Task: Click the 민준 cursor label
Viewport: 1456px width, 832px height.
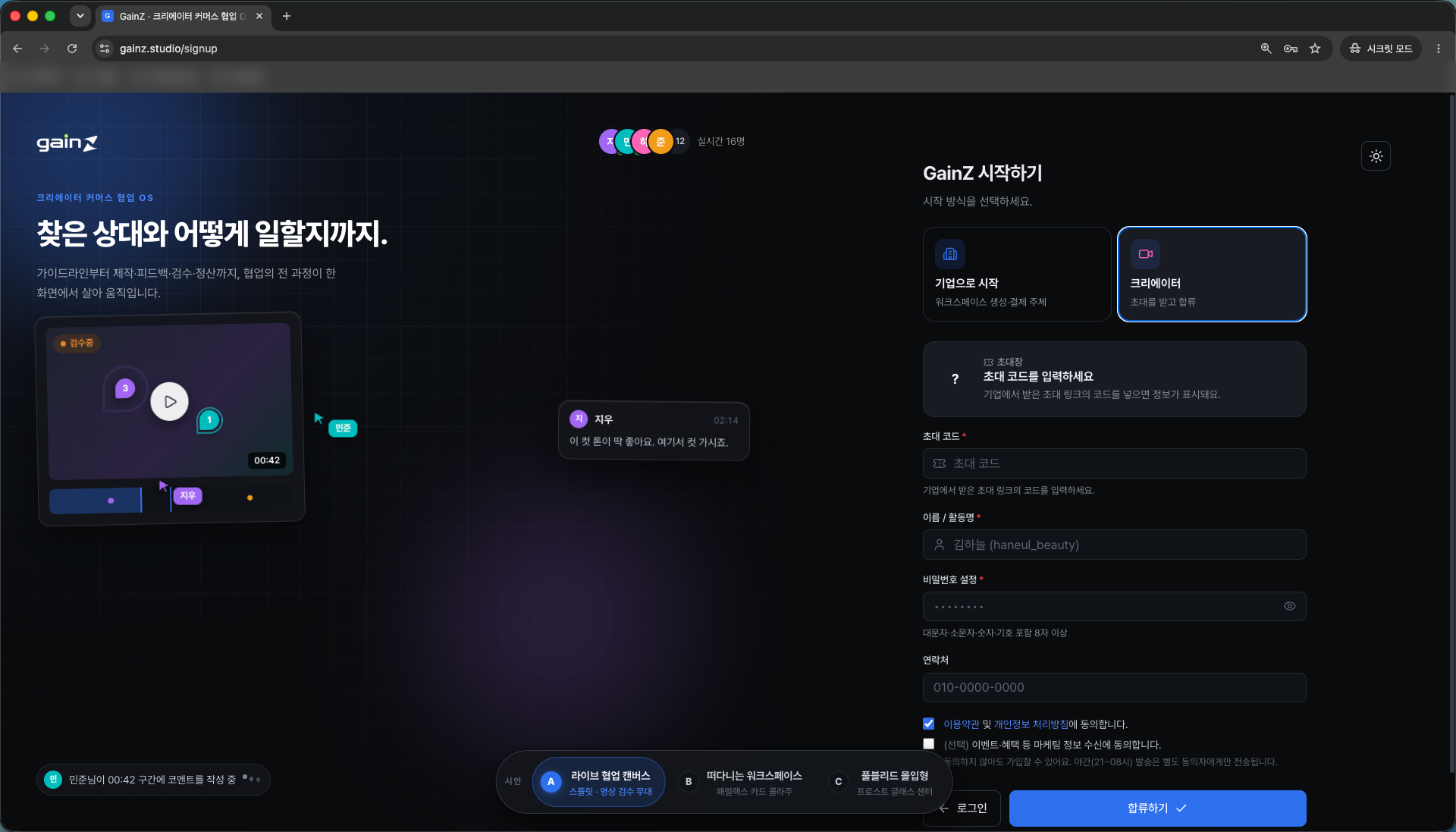Action: (x=343, y=428)
